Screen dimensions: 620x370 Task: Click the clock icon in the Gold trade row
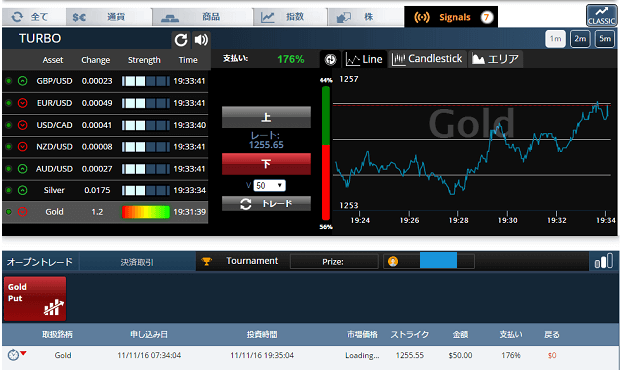[x=13, y=355]
